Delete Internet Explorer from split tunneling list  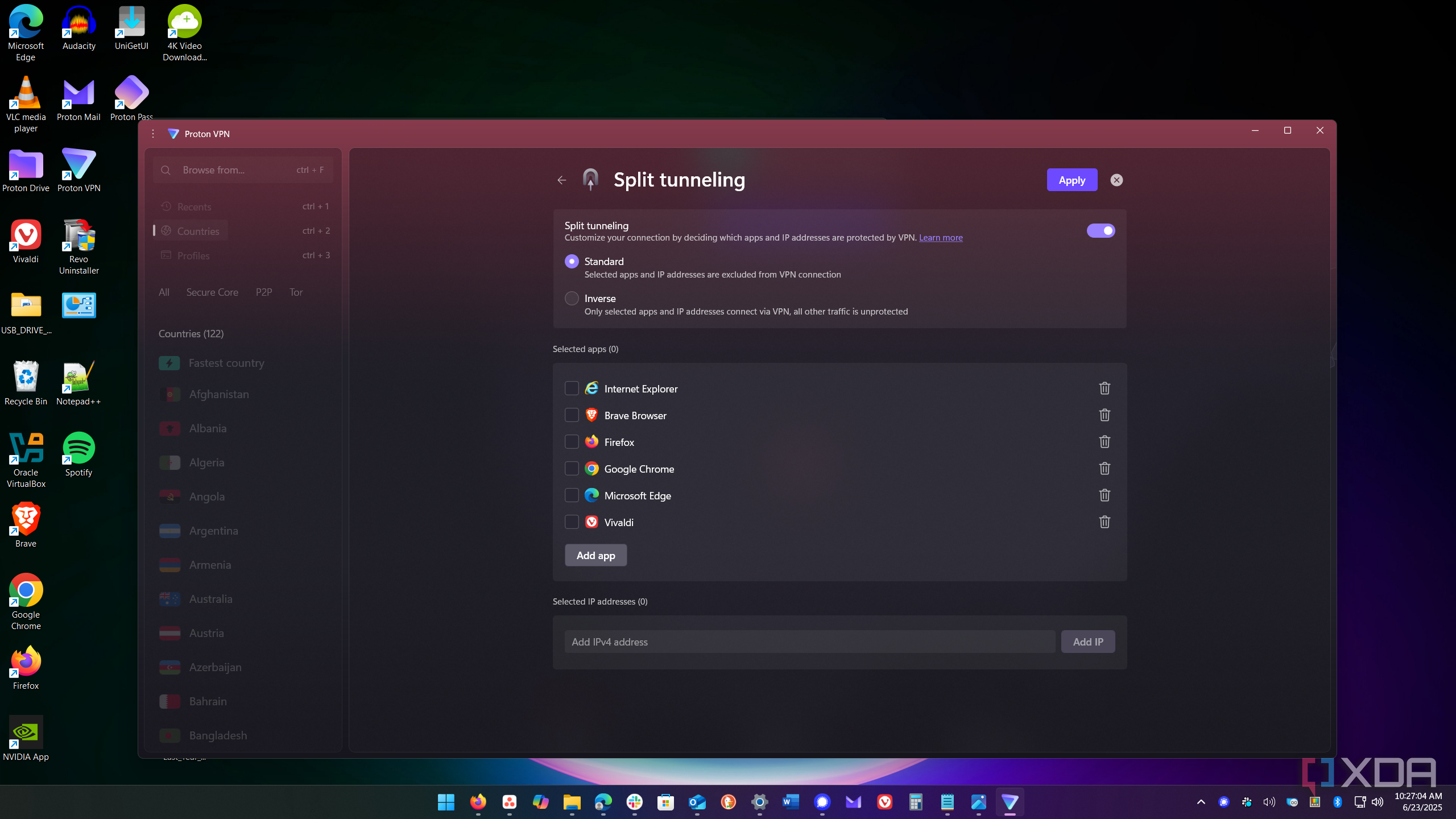coord(1105,388)
